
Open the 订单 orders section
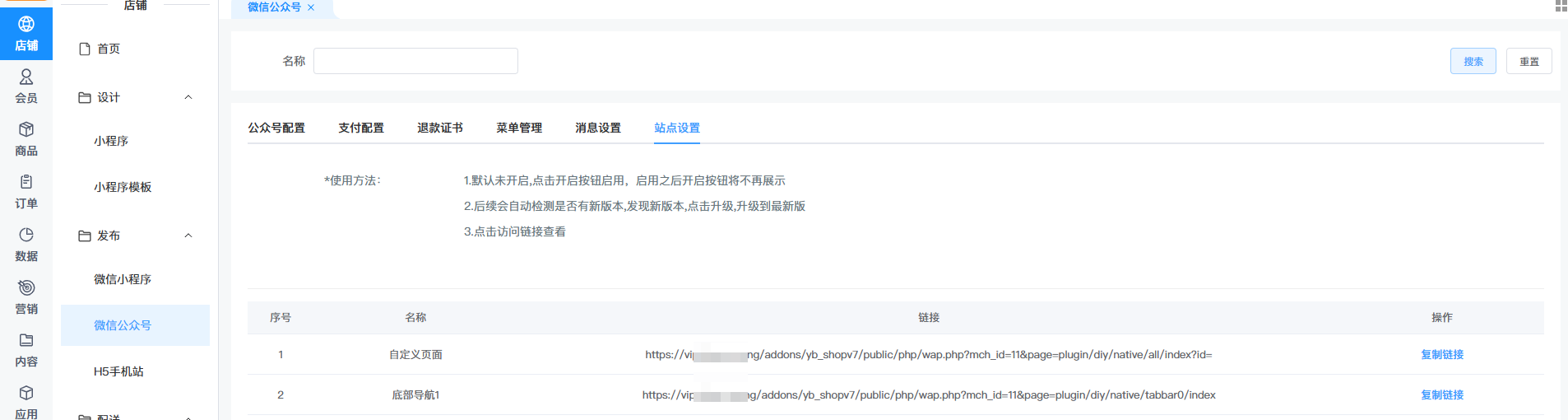click(26, 192)
